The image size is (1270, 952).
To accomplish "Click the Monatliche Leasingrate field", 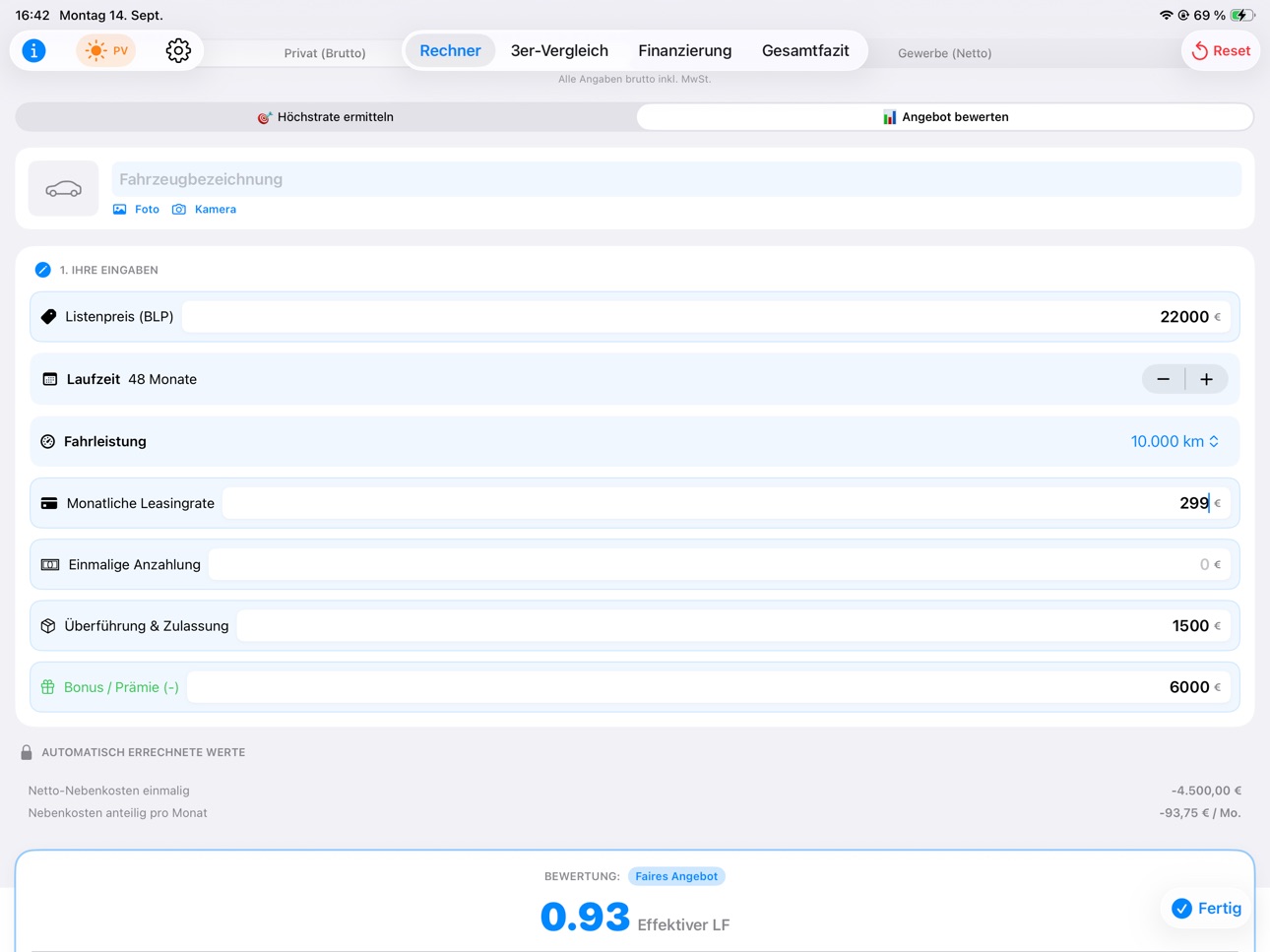I will pyautogui.click(x=726, y=503).
